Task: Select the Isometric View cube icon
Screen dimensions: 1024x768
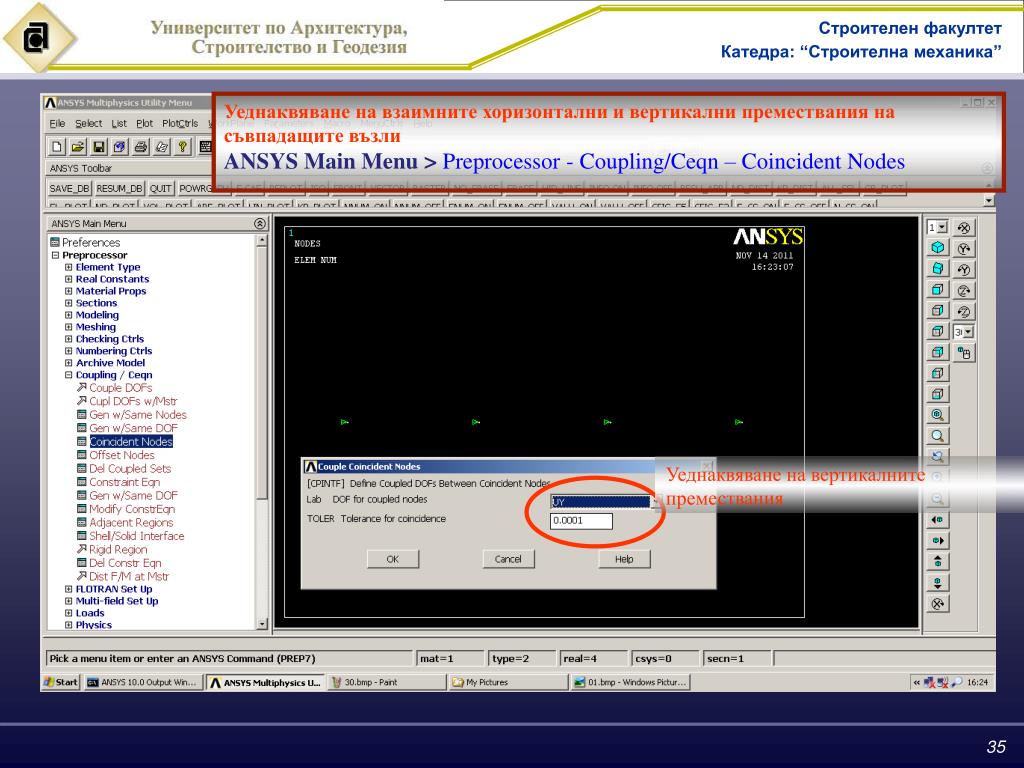Action: (938, 248)
